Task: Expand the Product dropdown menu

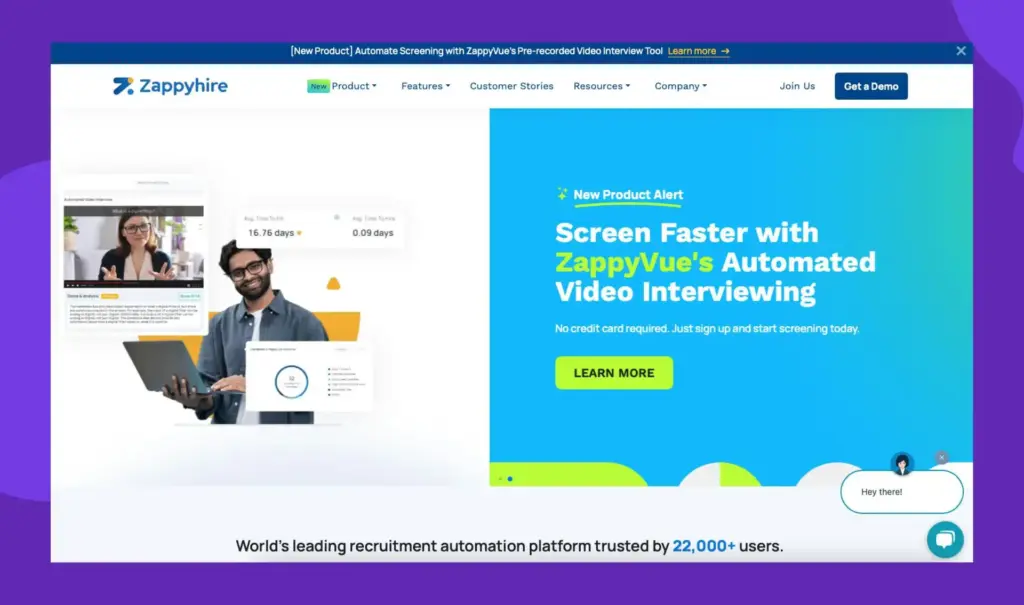Action: click(x=354, y=86)
